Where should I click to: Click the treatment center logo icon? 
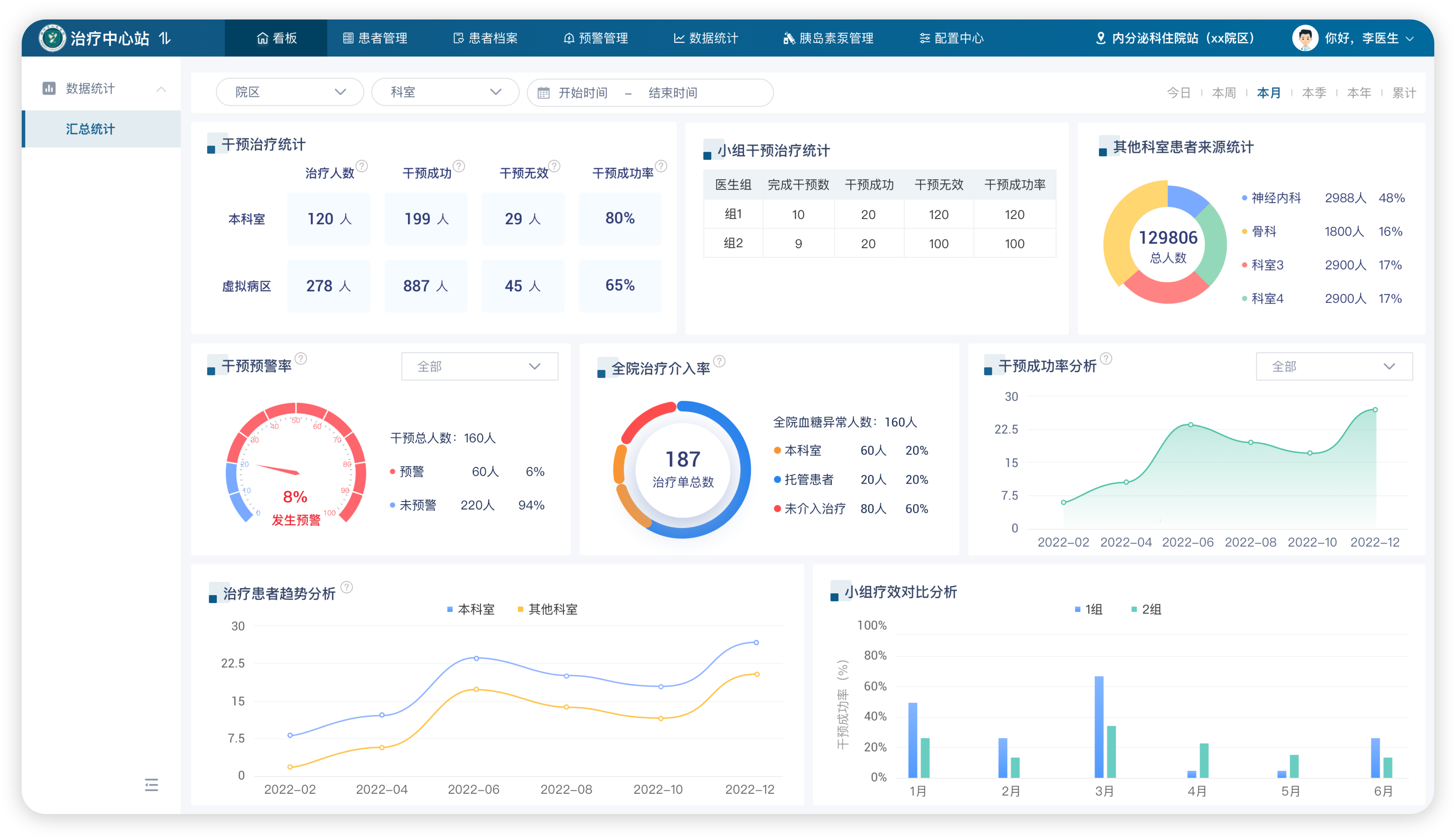pyautogui.click(x=52, y=38)
